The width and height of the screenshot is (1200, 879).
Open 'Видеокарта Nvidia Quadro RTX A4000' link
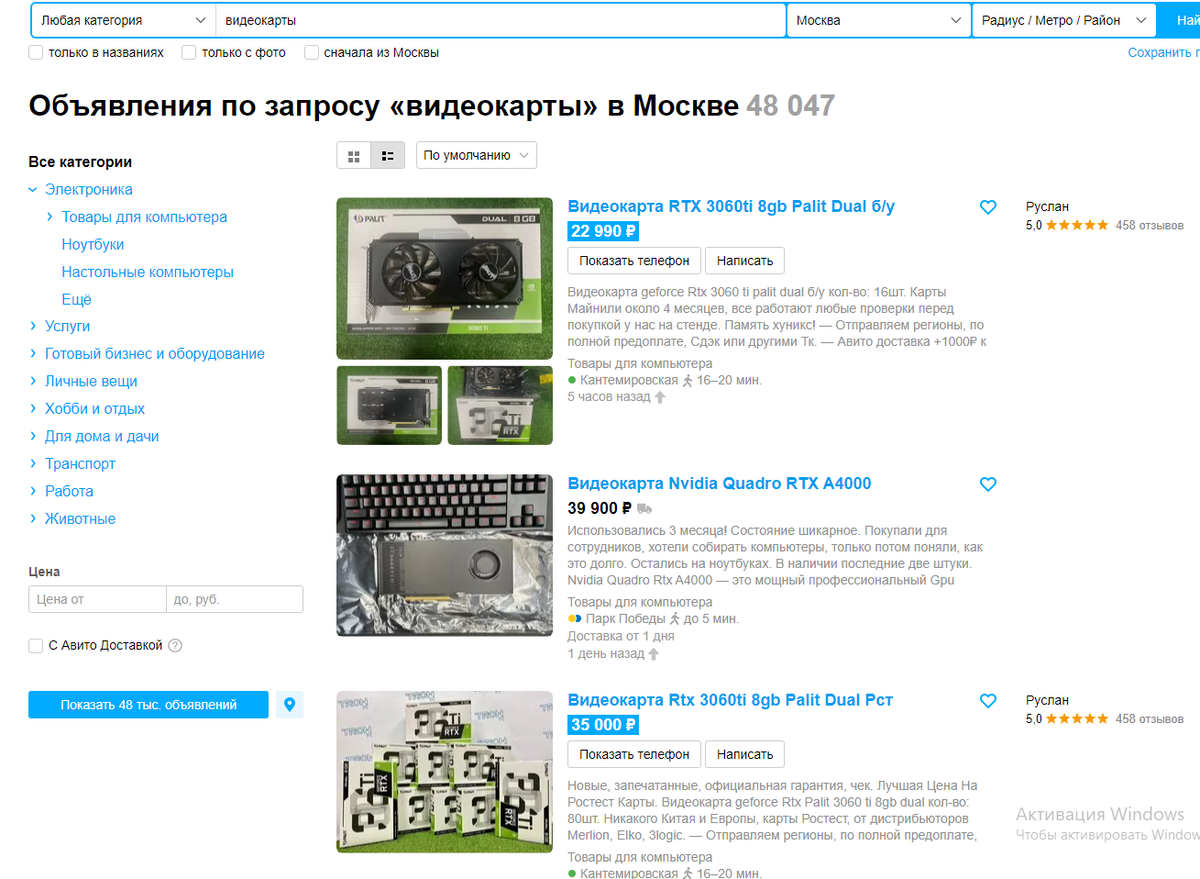719,484
